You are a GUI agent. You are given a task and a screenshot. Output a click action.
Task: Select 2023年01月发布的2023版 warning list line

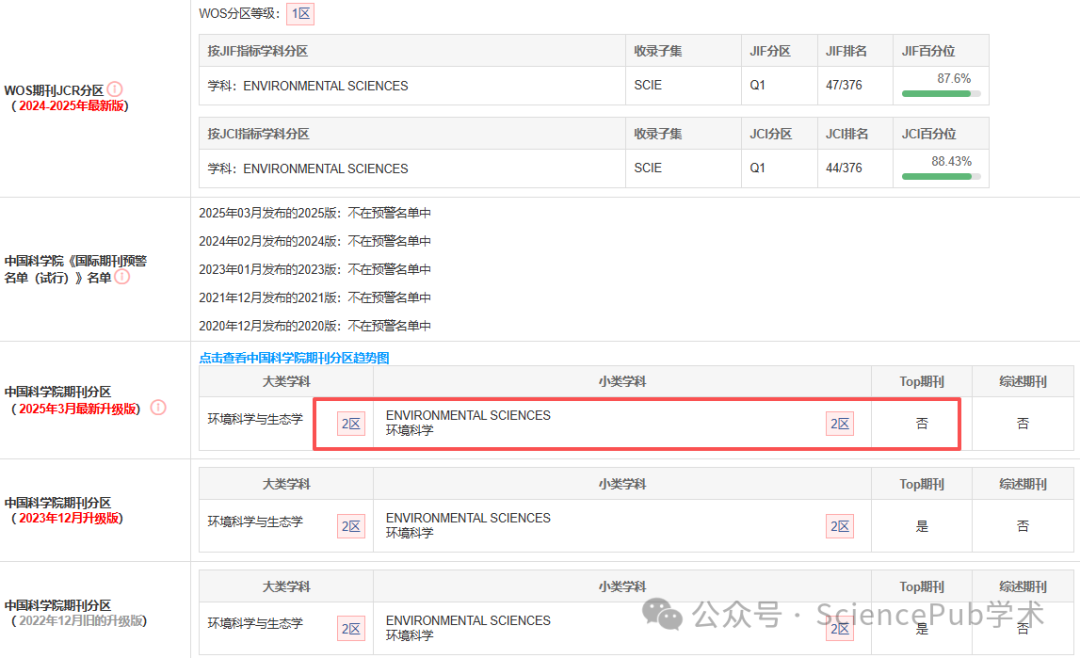click(x=315, y=269)
